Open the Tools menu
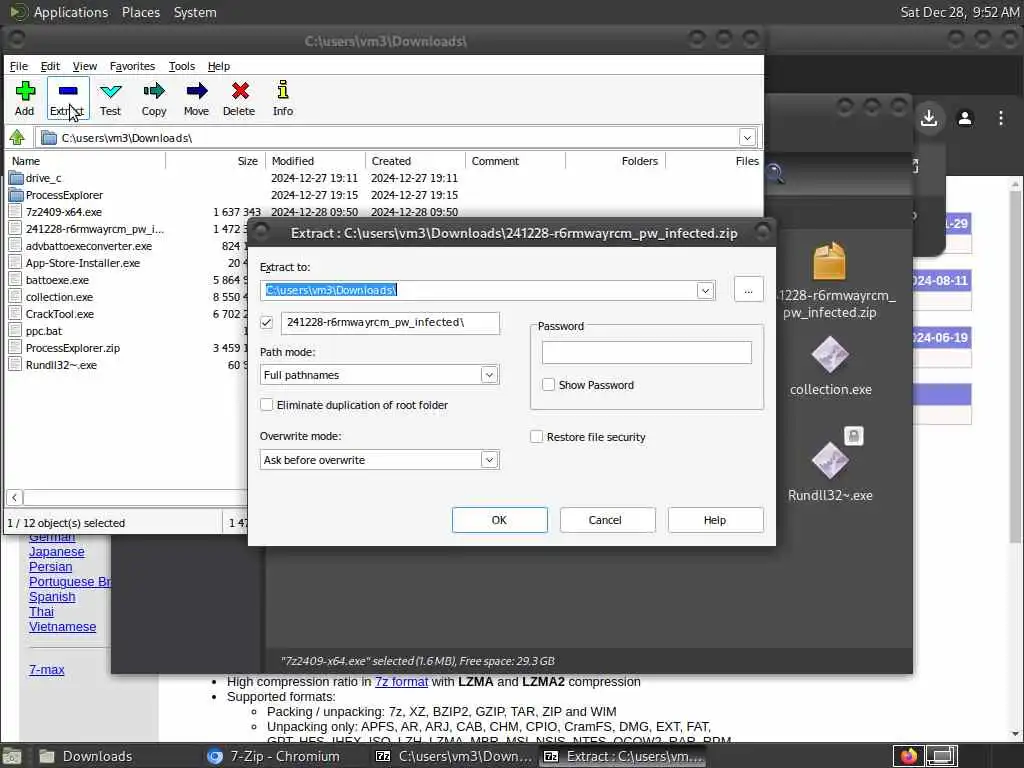The image size is (1024, 768). [x=182, y=66]
